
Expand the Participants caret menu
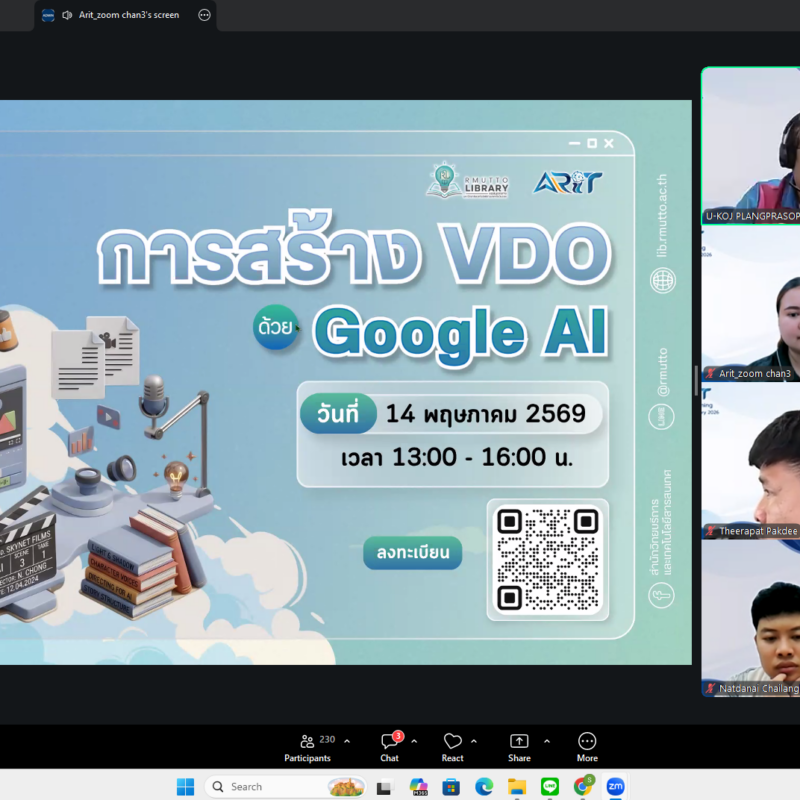point(347,741)
